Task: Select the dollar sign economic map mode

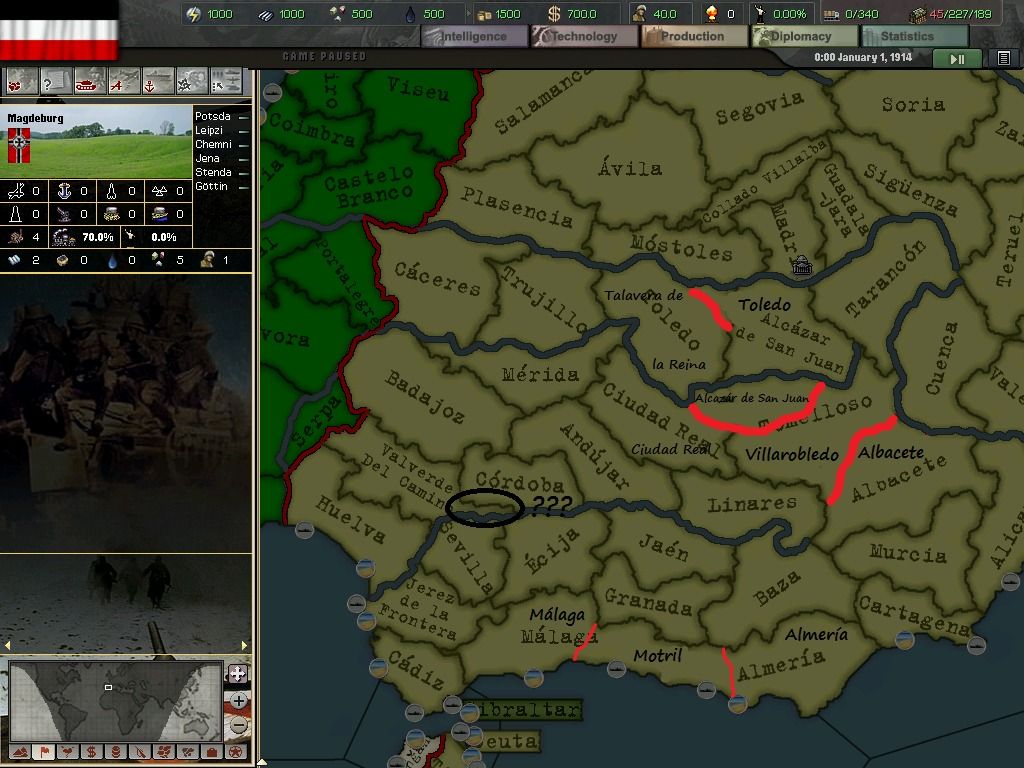Action: tap(91, 752)
